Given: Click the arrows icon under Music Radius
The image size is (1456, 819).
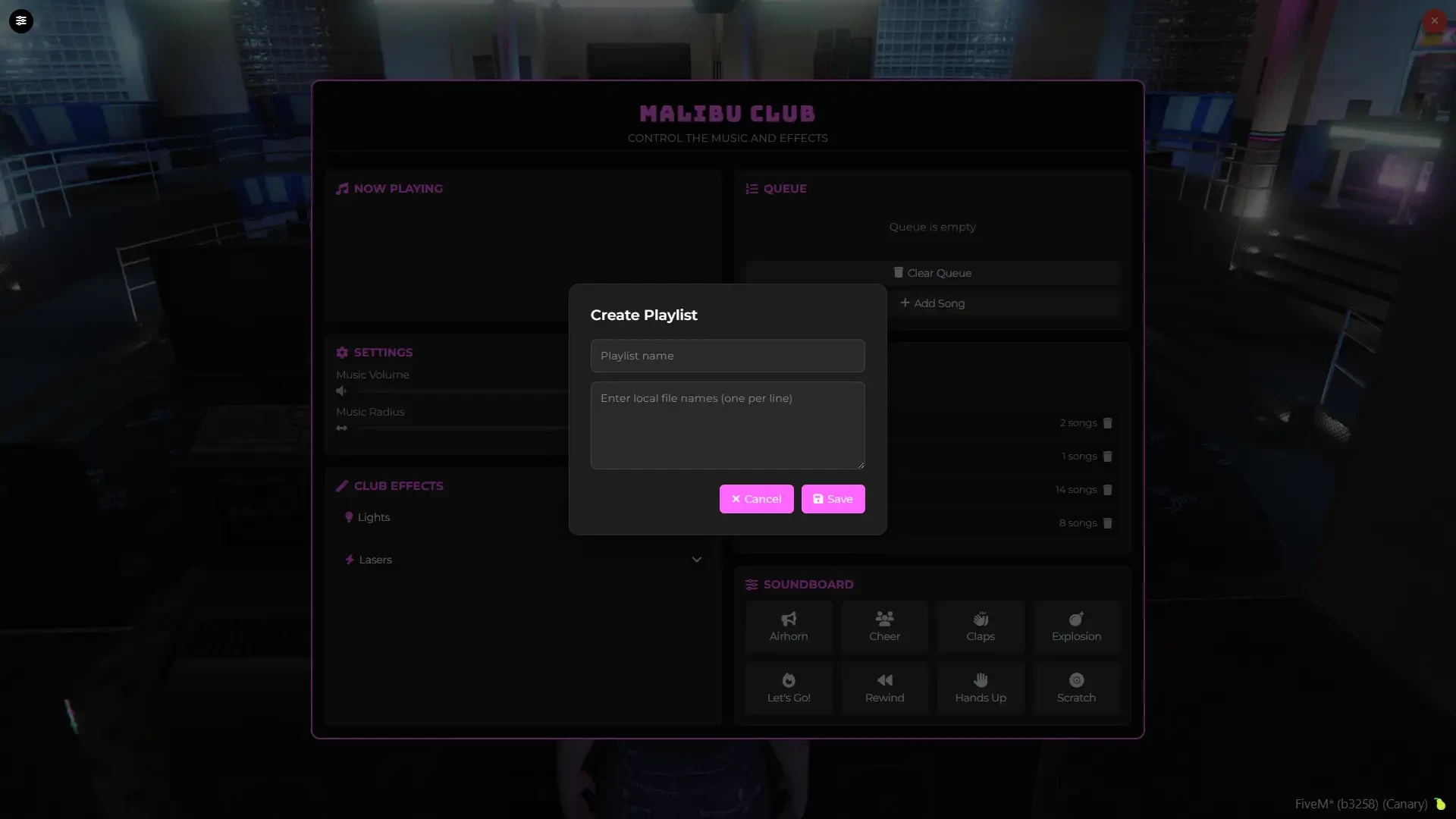Looking at the screenshot, I should tap(342, 428).
